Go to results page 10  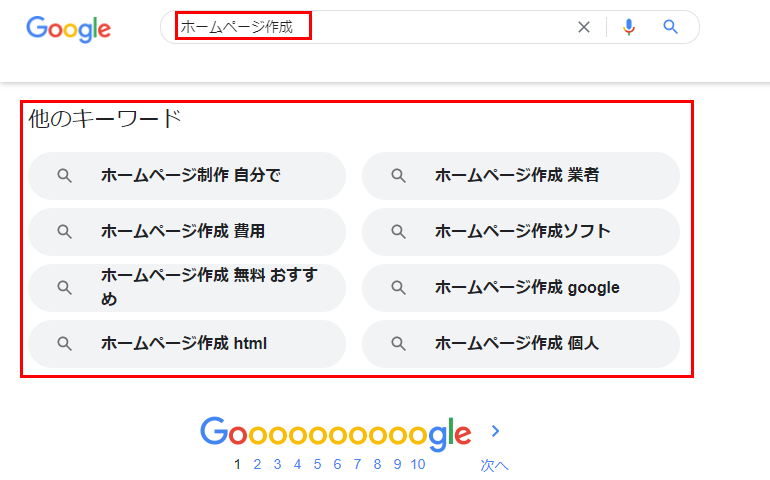(417, 464)
